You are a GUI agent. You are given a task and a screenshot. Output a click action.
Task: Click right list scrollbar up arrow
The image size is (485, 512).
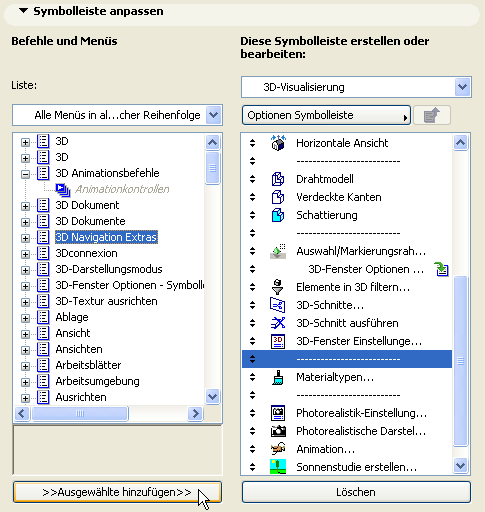(460, 143)
